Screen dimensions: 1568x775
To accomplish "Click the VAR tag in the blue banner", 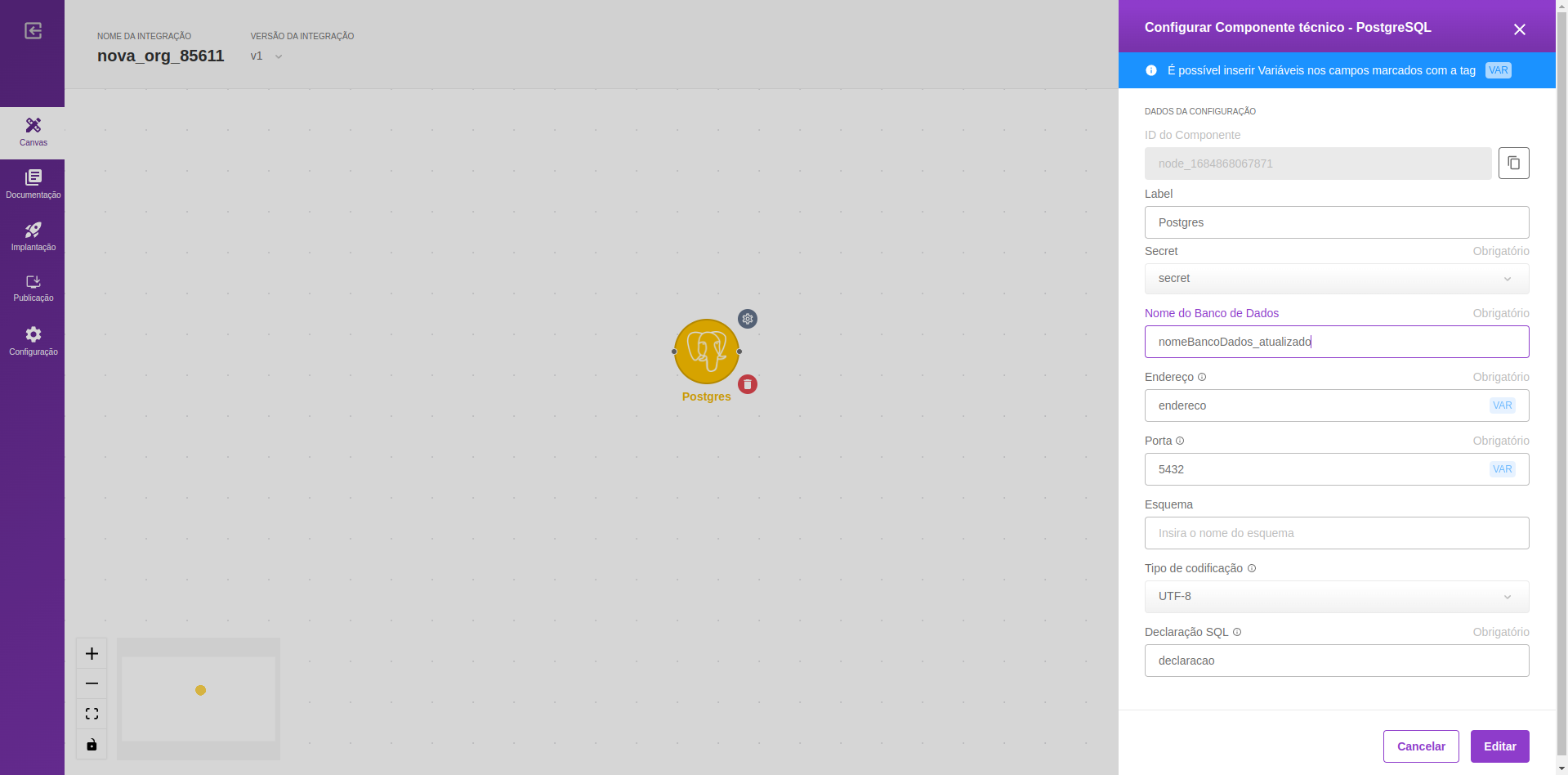I will pyautogui.click(x=1499, y=70).
